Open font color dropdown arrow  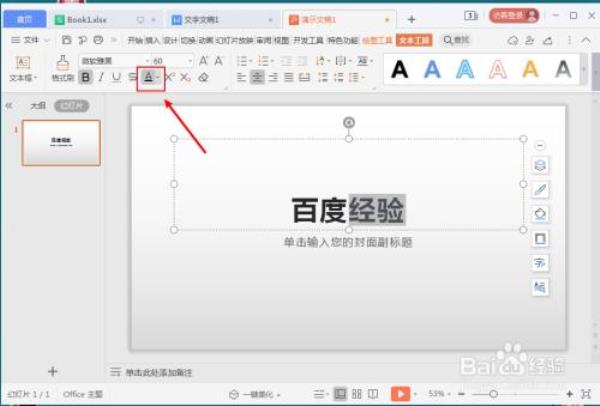pyautogui.click(x=158, y=78)
